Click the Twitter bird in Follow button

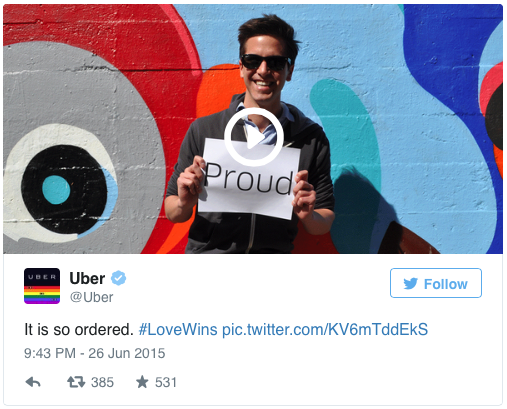point(410,284)
